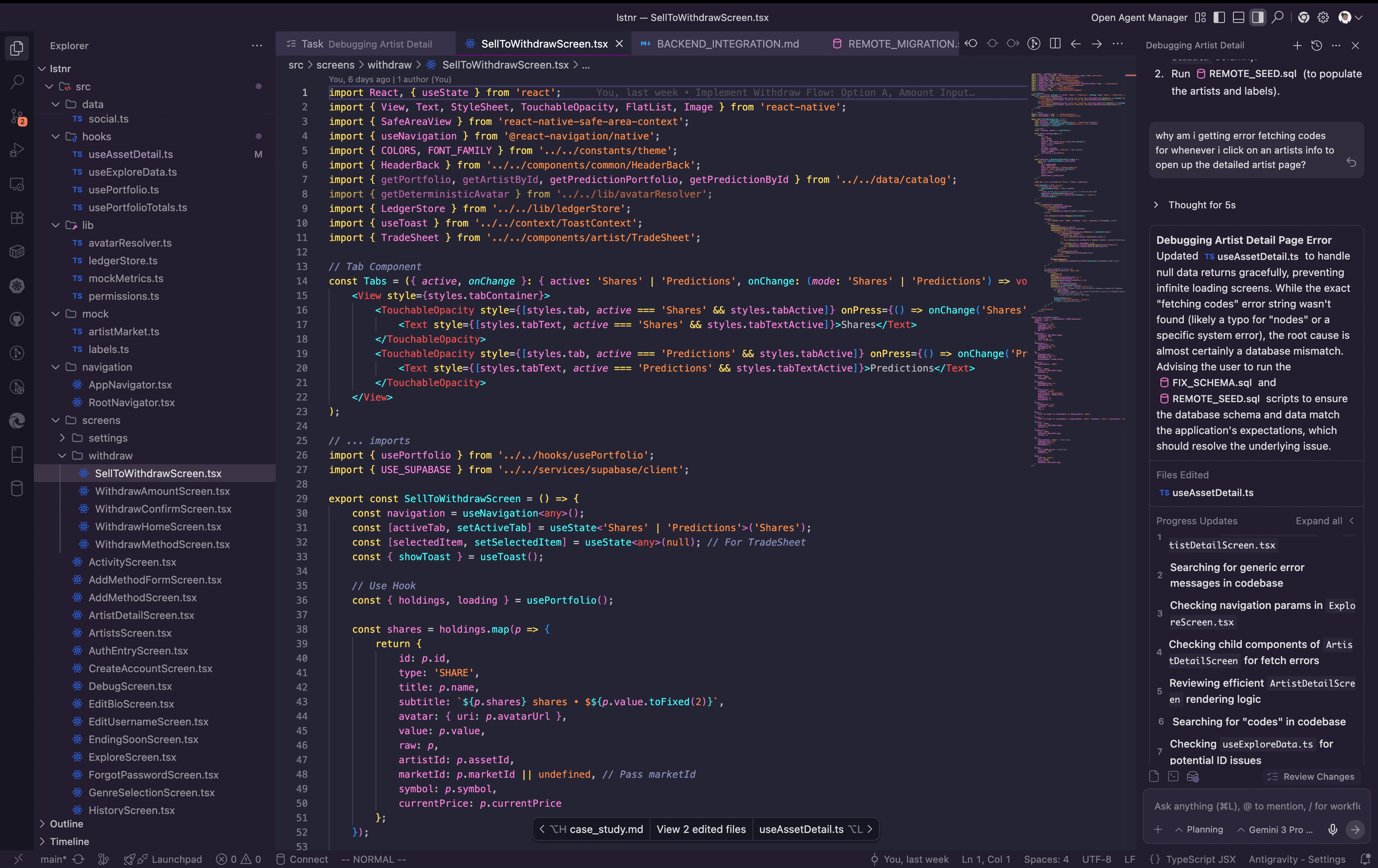Click View 2 edited files
The width and height of the screenshot is (1378, 868).
point(701,829)
